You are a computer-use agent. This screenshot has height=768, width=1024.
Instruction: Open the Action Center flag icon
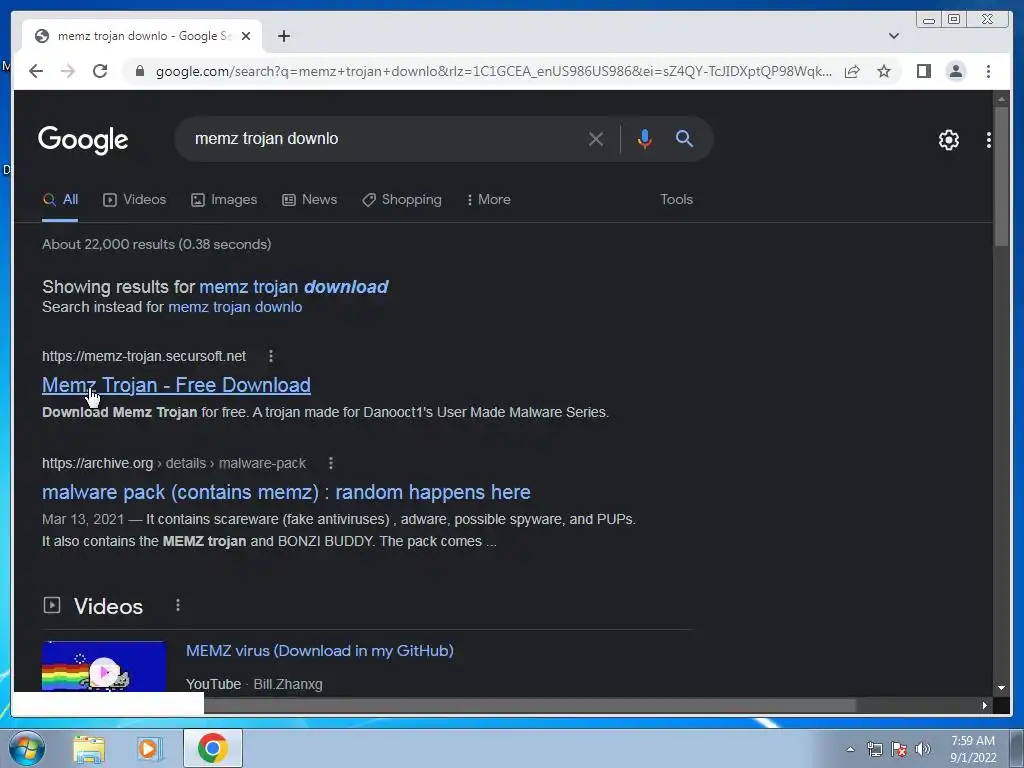899,750
